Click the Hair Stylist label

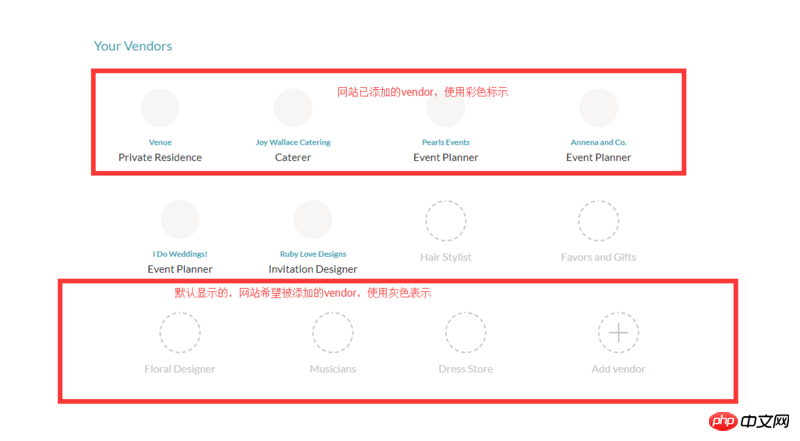pos(446,257)
